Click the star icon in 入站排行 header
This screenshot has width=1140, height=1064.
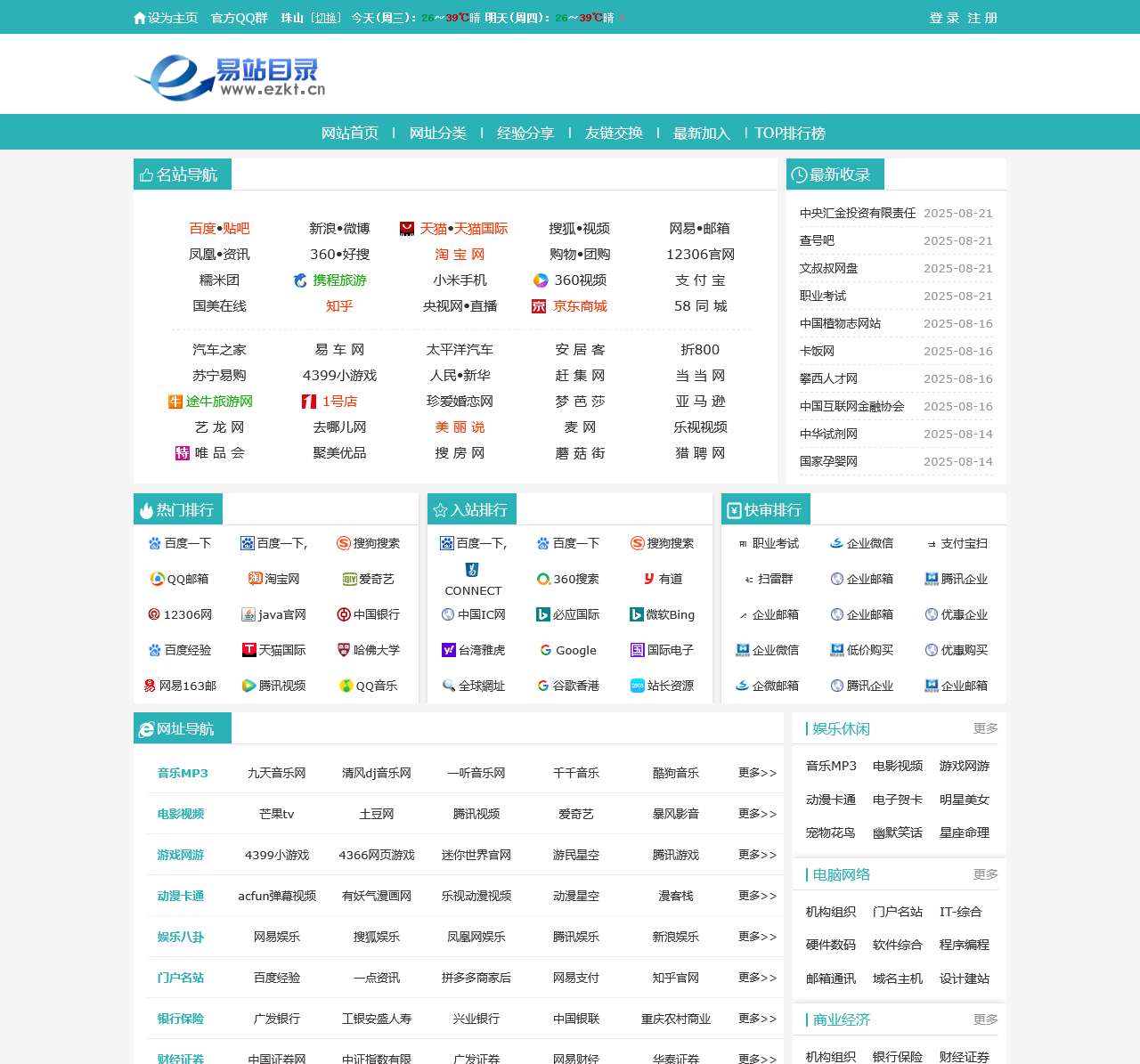440,510
